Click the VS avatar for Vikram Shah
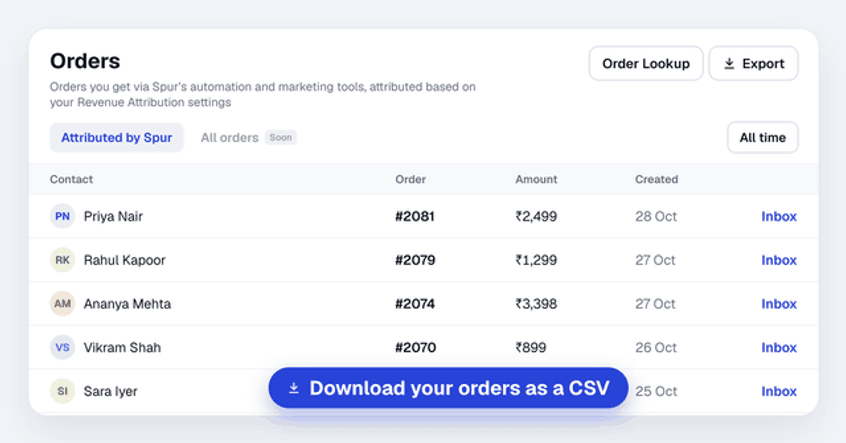 click(x=63, y=347)
